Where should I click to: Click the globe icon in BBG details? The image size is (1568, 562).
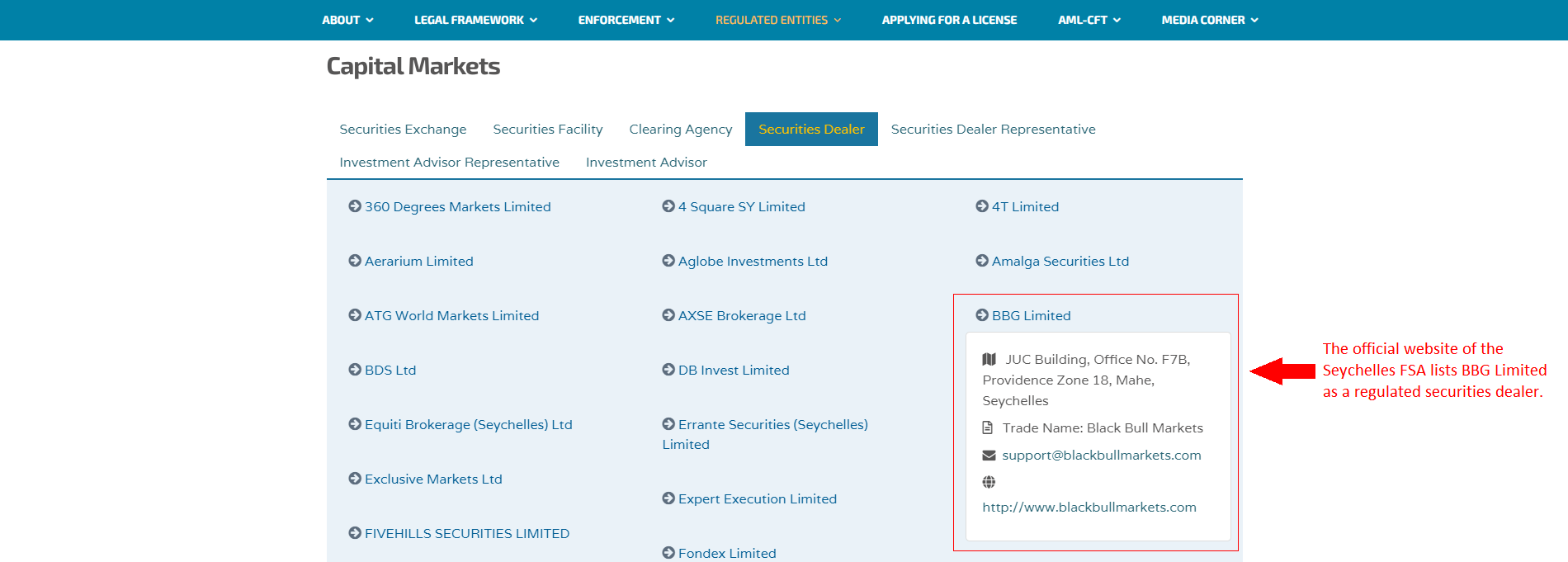tap(989, 482)
